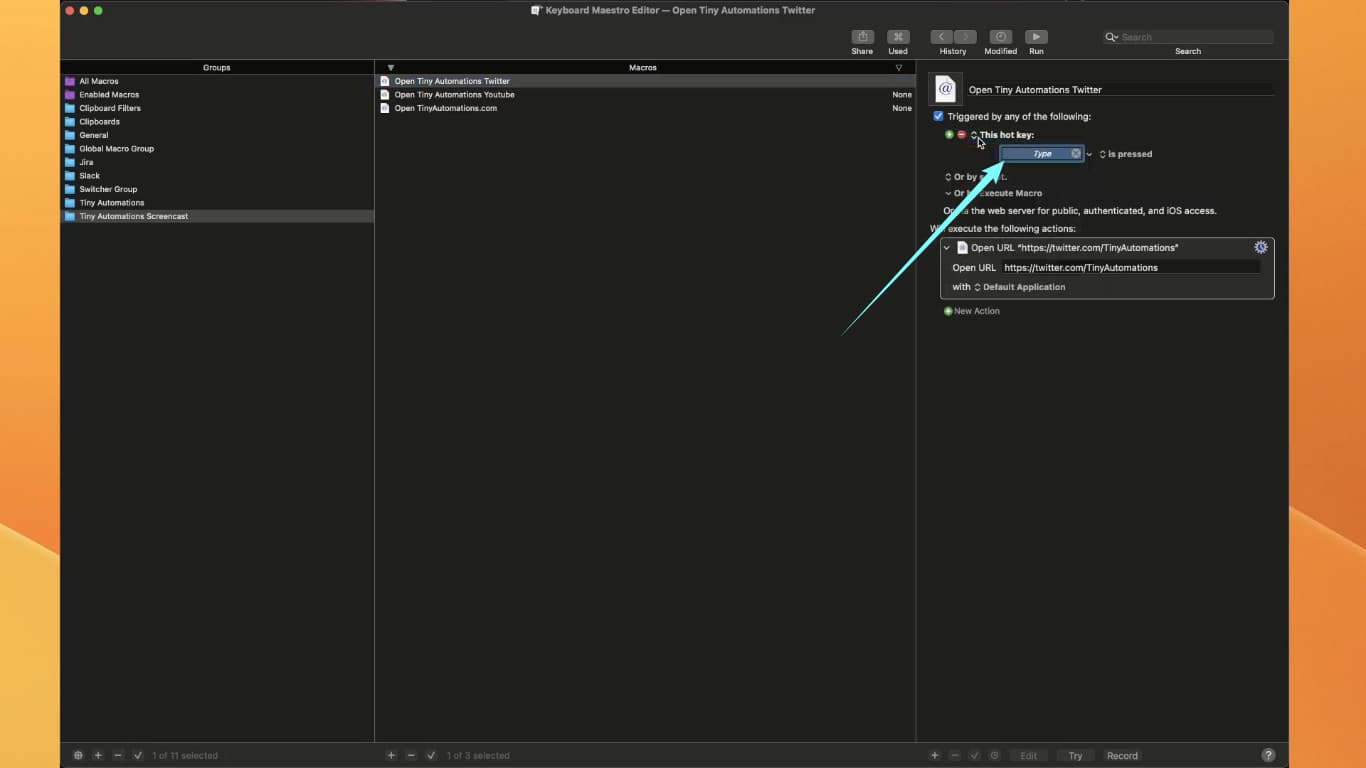Click the Used toolbar icon
Viewport: 1366px width, 768px height.
[x=898, y=37]
